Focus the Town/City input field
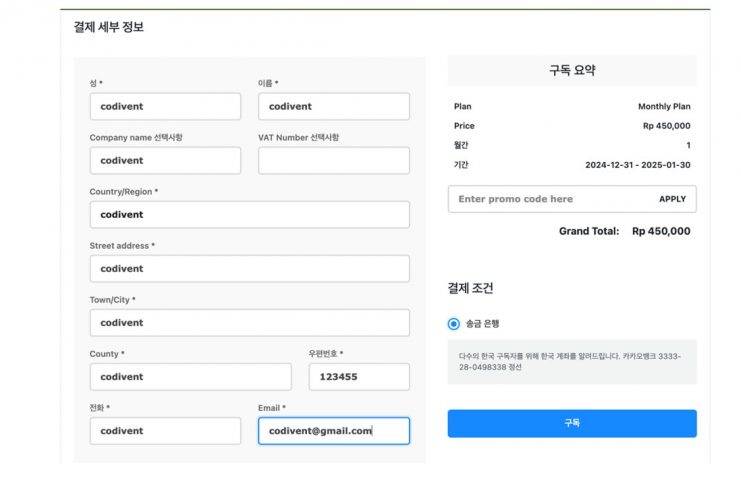741x486 pixels. tap(249, 323)
